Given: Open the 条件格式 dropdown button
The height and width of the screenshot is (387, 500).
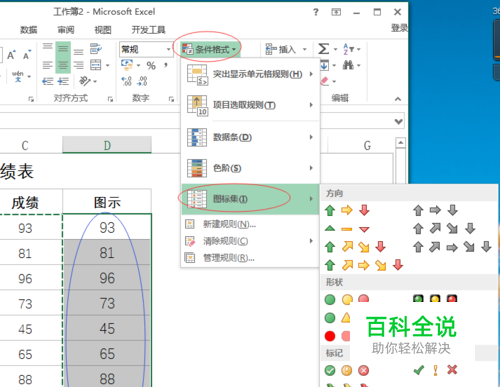Looking at the screenshot, I should [209, 50].
